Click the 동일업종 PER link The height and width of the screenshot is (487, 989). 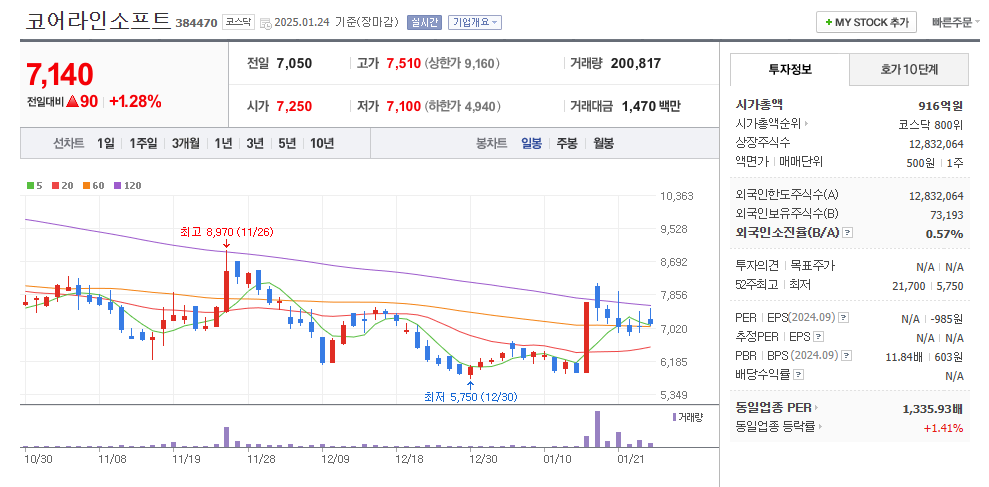pyautogui.click(x=773, y=408)
